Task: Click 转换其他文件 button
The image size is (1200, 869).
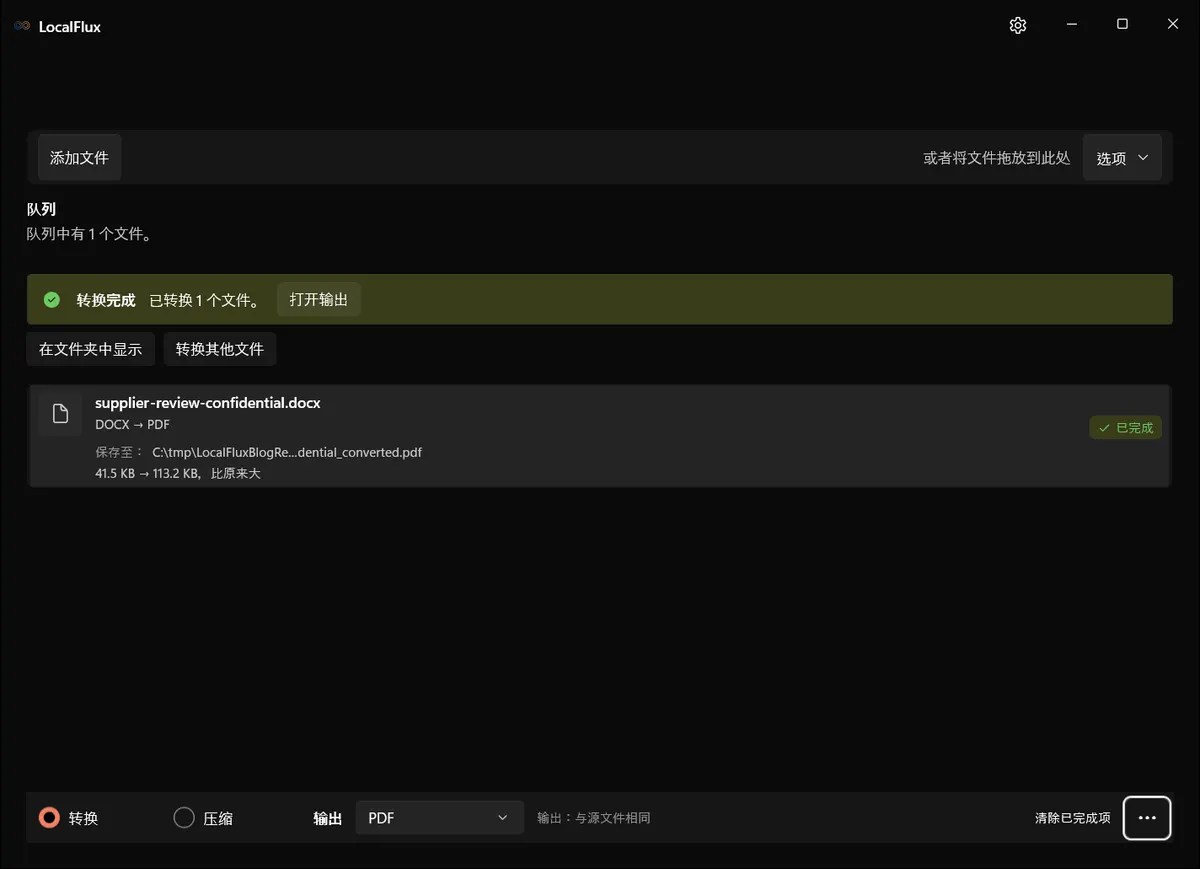Action: click(220, 349)
